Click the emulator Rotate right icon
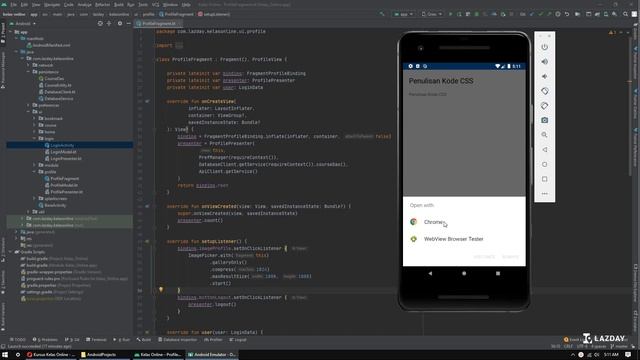The image size is (640, 360). (x=544, y=106)
